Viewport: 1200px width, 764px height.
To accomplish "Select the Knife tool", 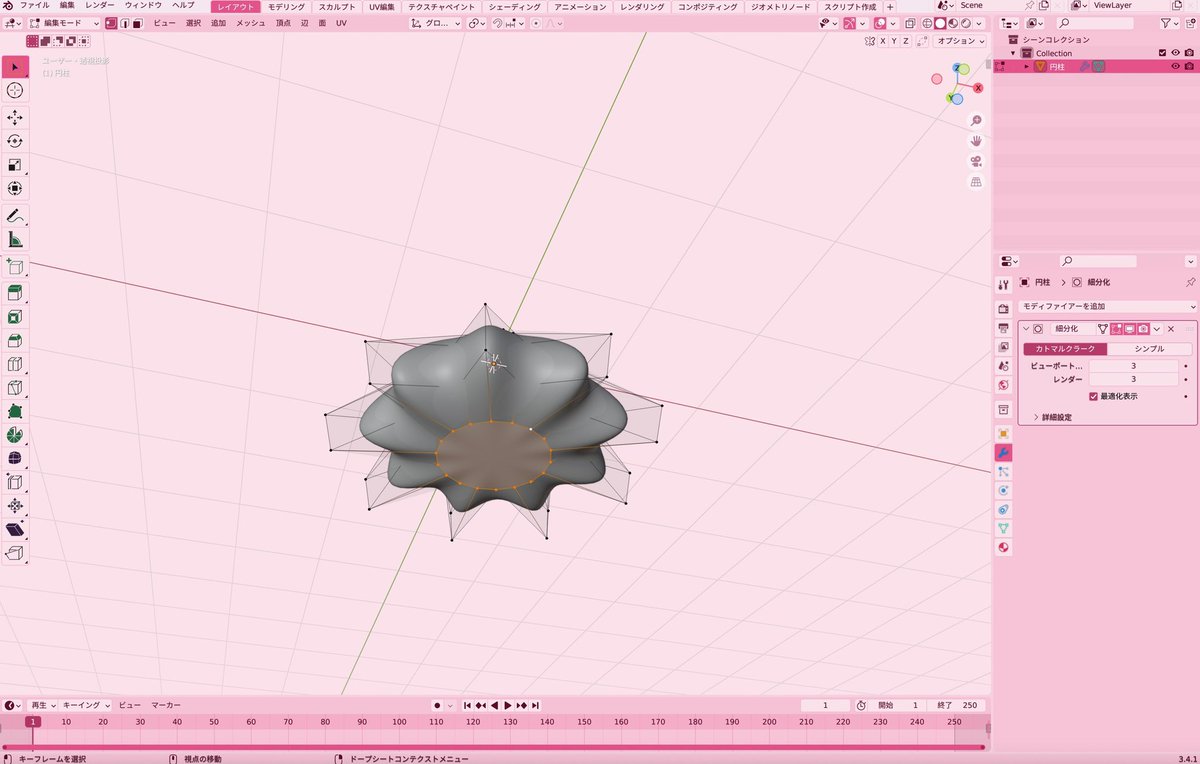I will pyautogui.click(x=15, y=388).
